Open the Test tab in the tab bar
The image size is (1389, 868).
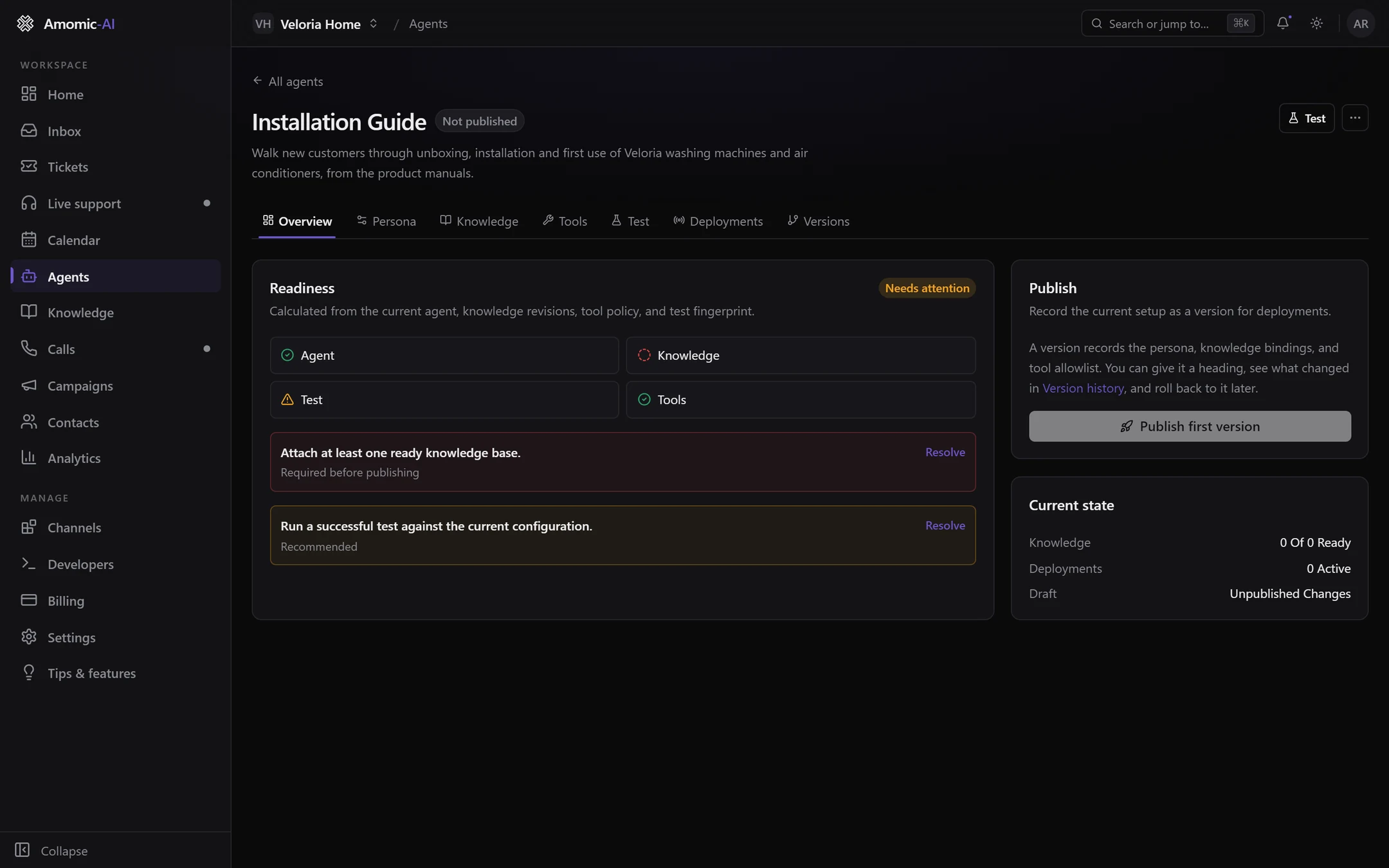coord(630,221)
